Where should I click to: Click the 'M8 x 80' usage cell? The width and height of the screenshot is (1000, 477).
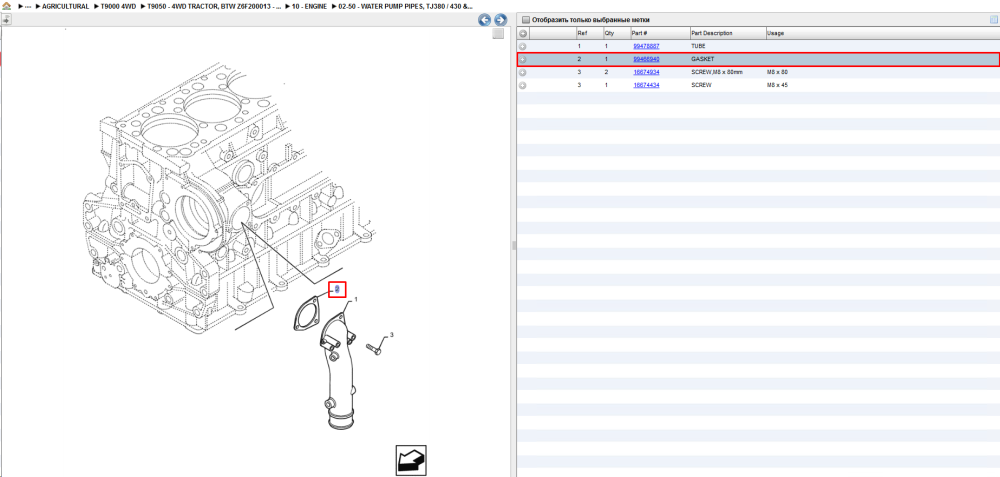[777, 72]
